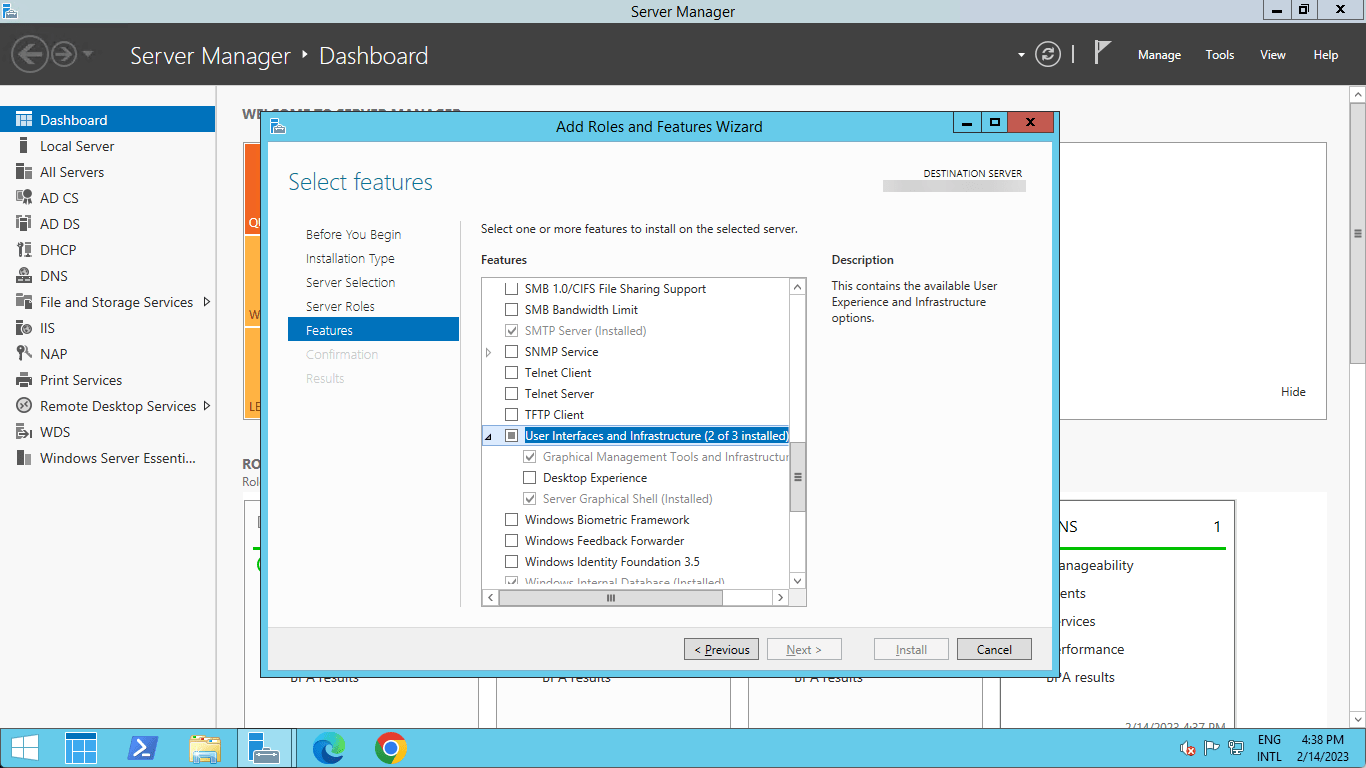Click horizontal scrollbar left arrow in features
Image resolution: width=1366 pixels, height=768 pixels.
[490, 598]
